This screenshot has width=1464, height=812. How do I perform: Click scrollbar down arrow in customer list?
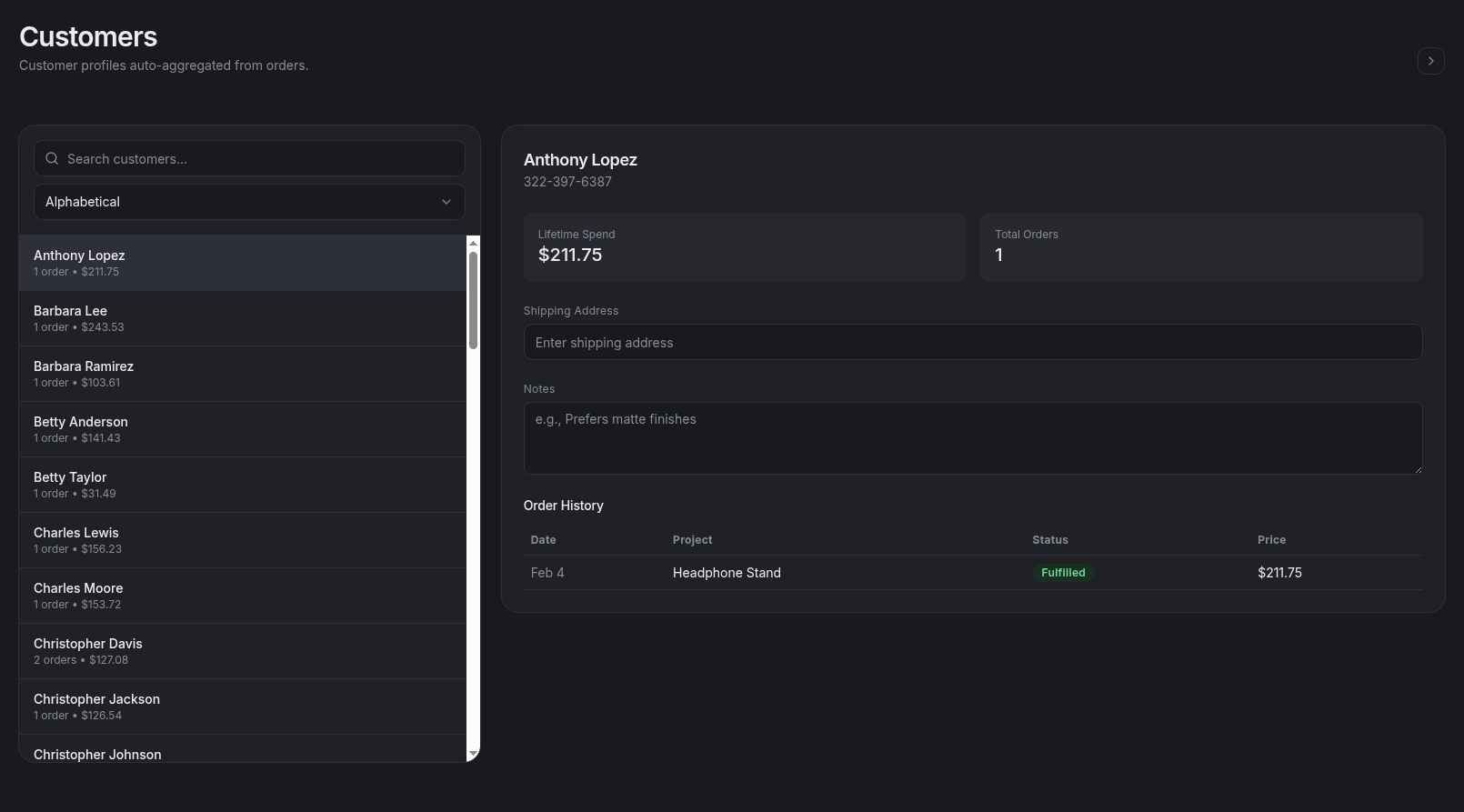pos(473,755)
